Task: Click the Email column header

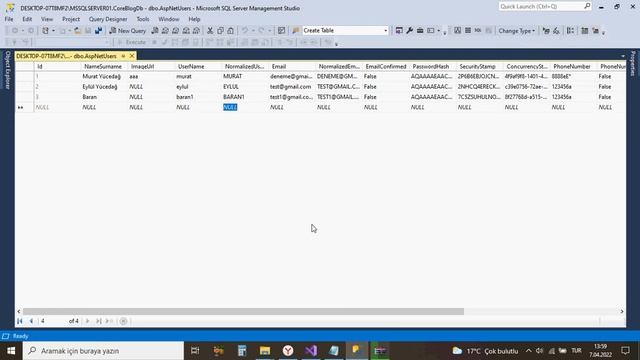Action: tap(292, 66)
